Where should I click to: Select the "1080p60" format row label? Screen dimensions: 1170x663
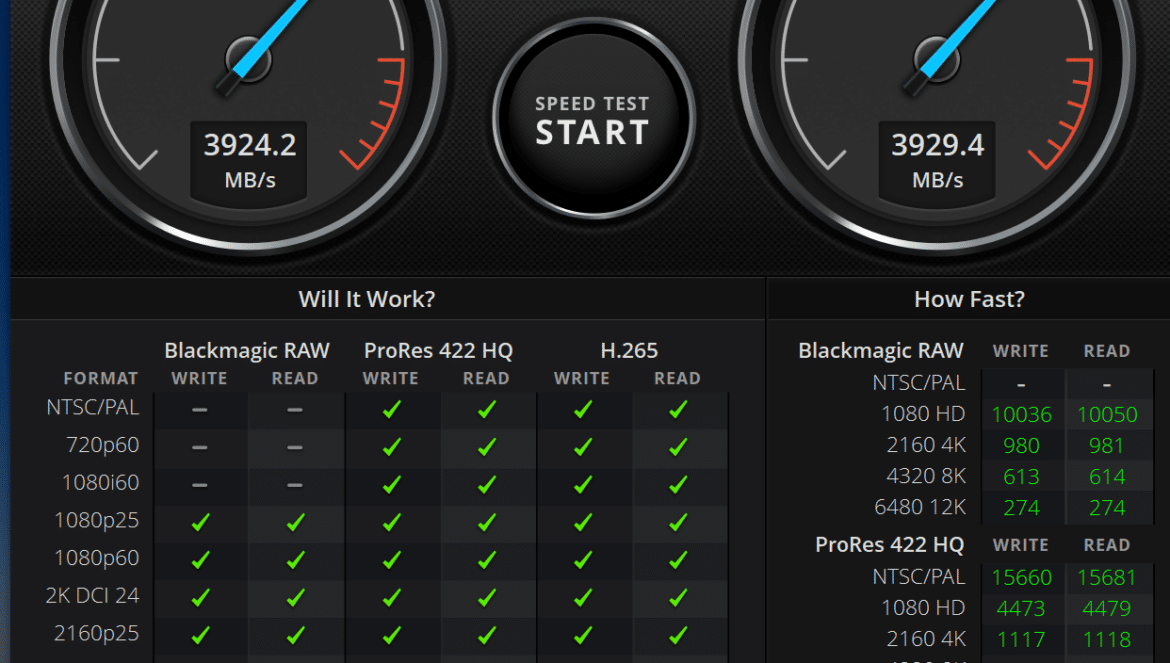coord(97,558)
